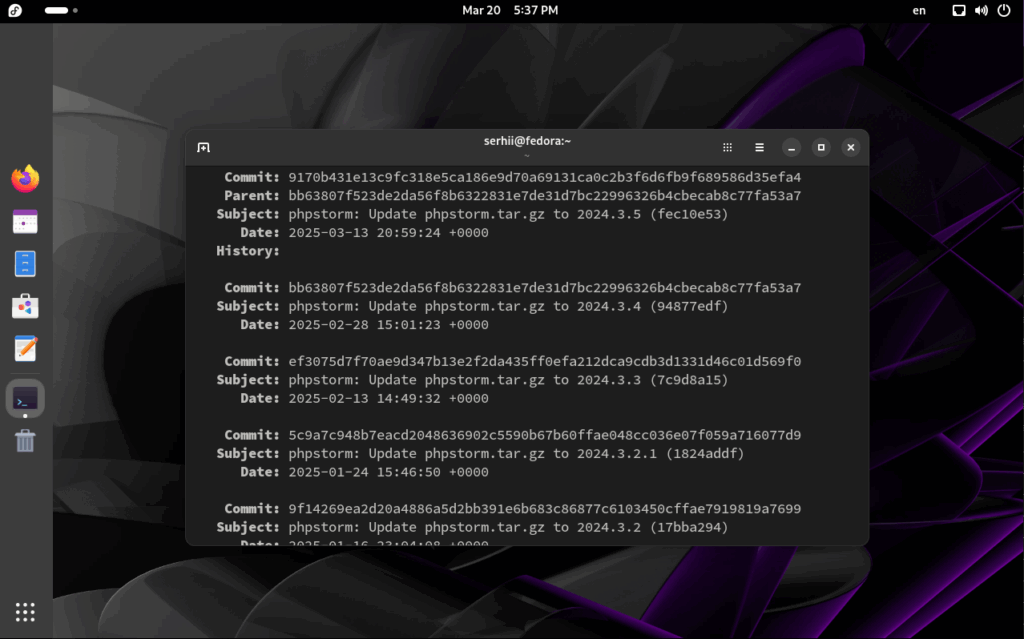Close the serhii@fedora terminal window
Image resolution: width=1024 pixels, height=639 pixels.
[x=850, y=148]
